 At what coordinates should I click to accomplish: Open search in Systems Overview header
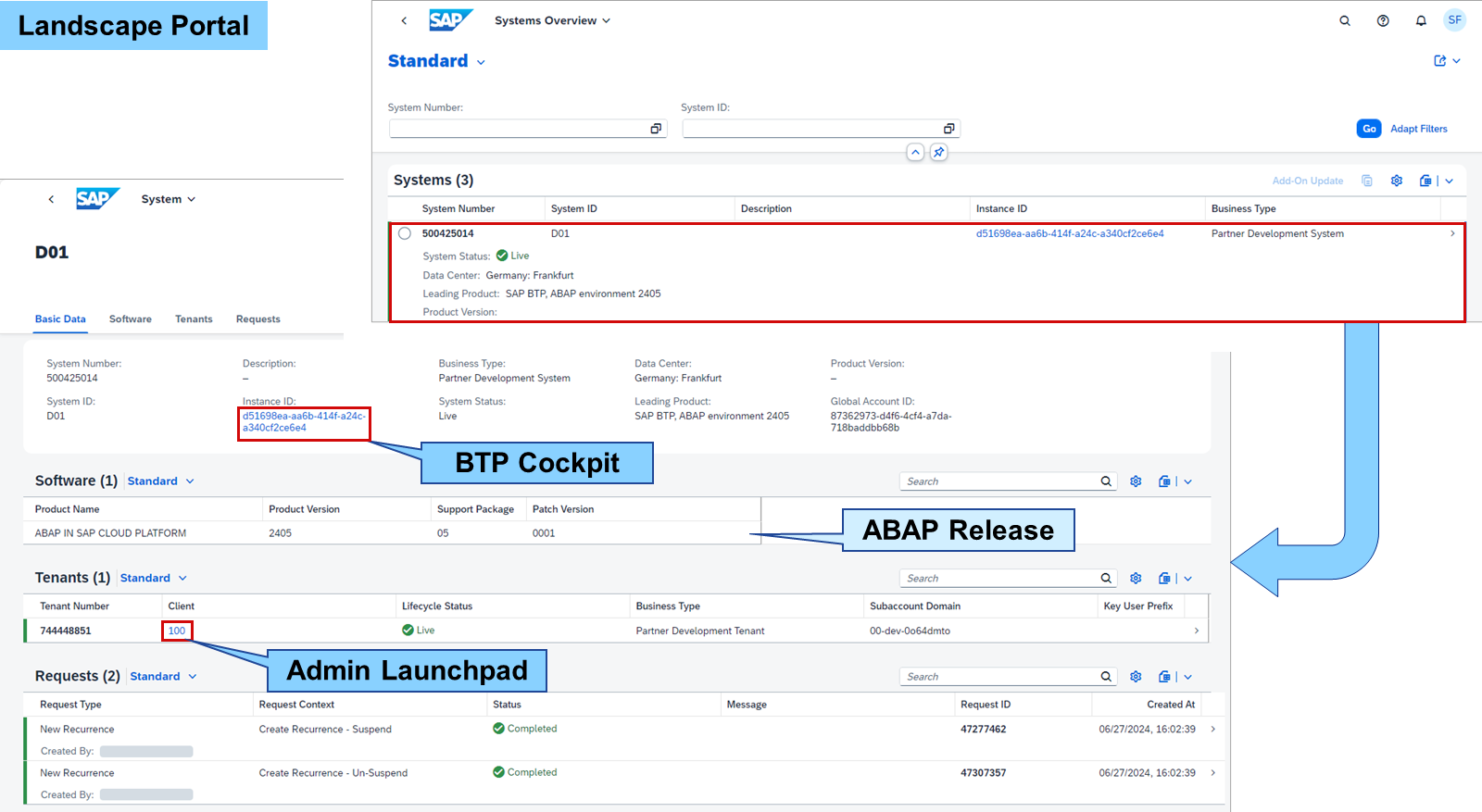coord(1345,20)
